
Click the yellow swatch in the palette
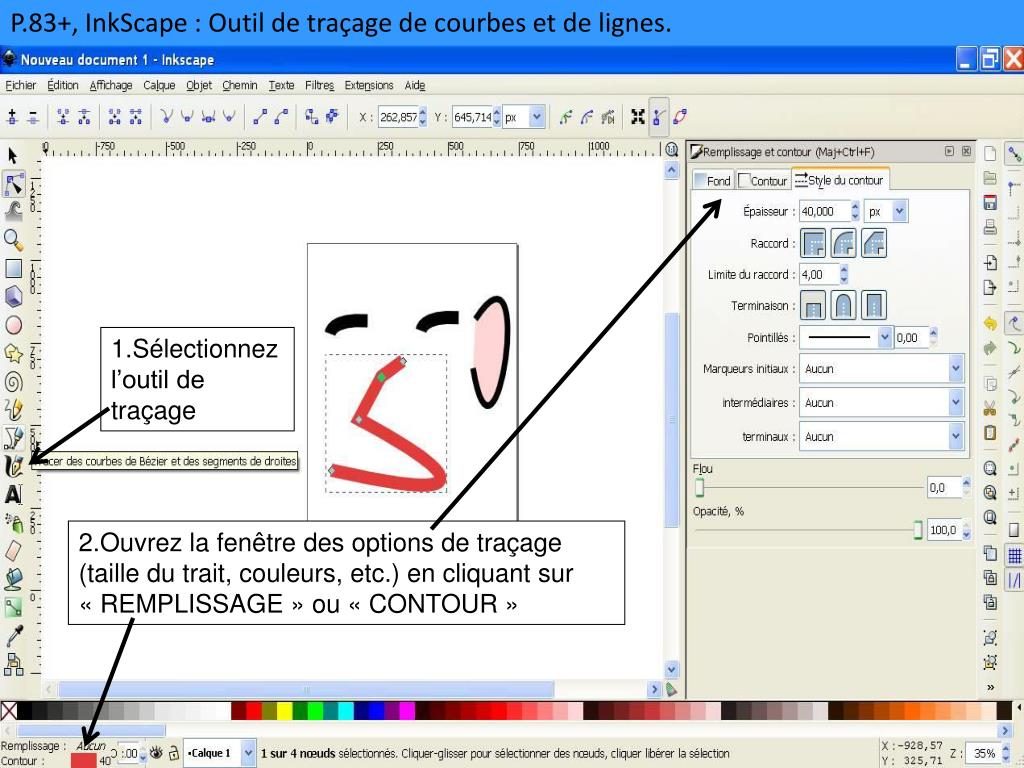click(285, 710)
